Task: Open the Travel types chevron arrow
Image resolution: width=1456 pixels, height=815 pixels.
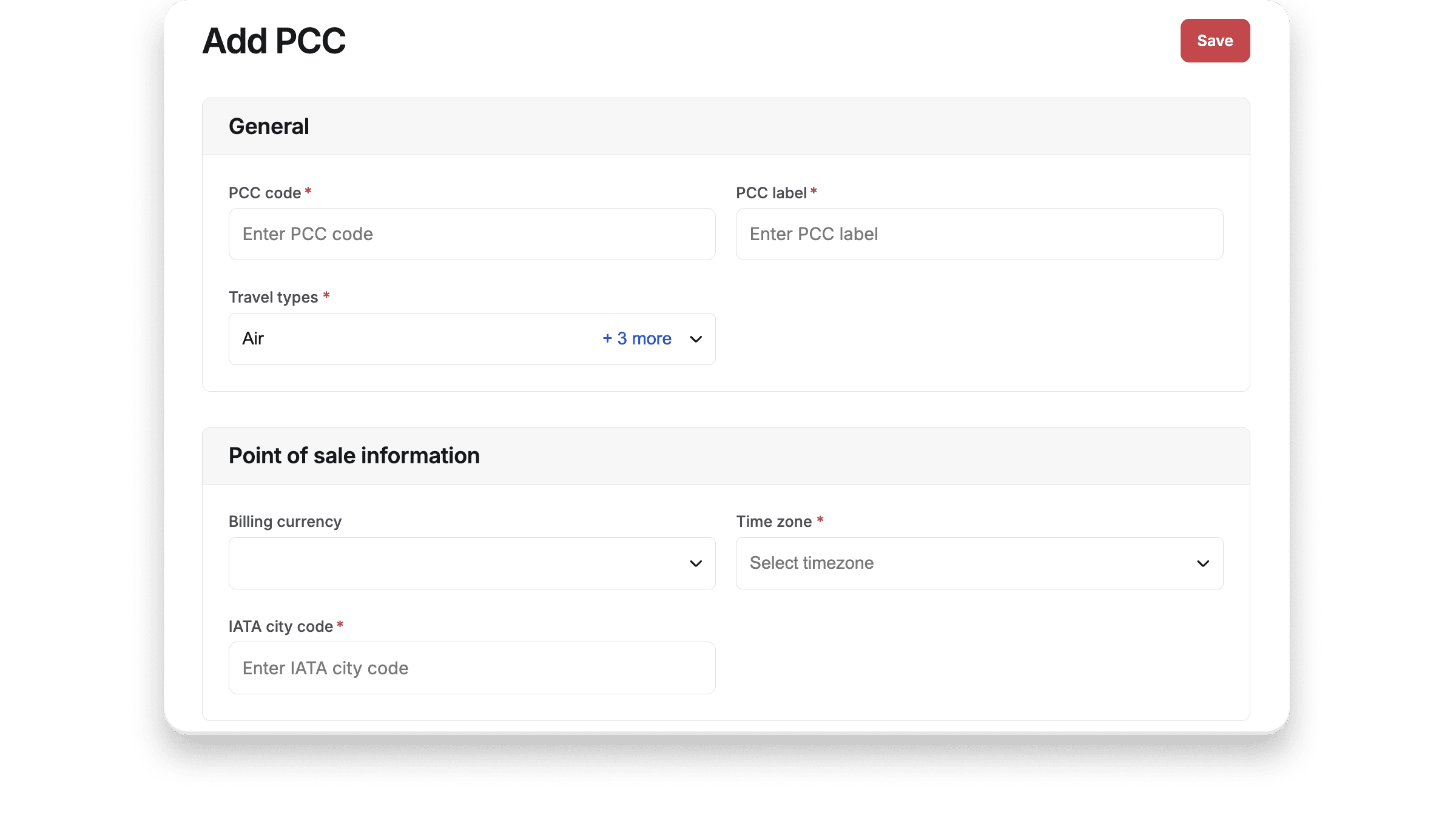Action: pos(696,339)
